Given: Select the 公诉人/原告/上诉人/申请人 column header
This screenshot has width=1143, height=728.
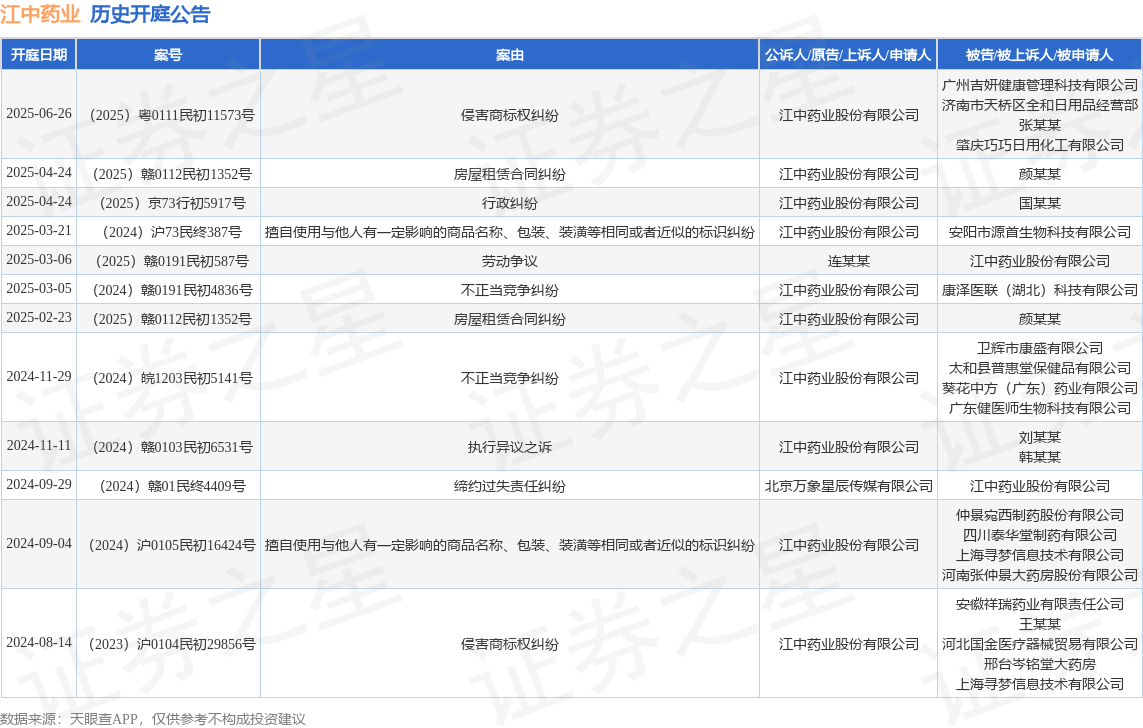Looking at the screenshot, I should click(x=848, y=55).
